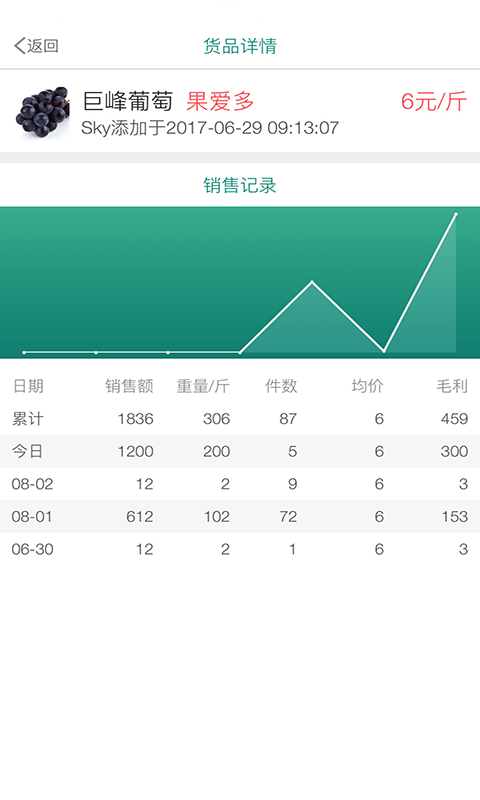Tap the 毛利 column header
Image resolution: width=480 pixels, height=800 pixels.
[x=452, y=386]
